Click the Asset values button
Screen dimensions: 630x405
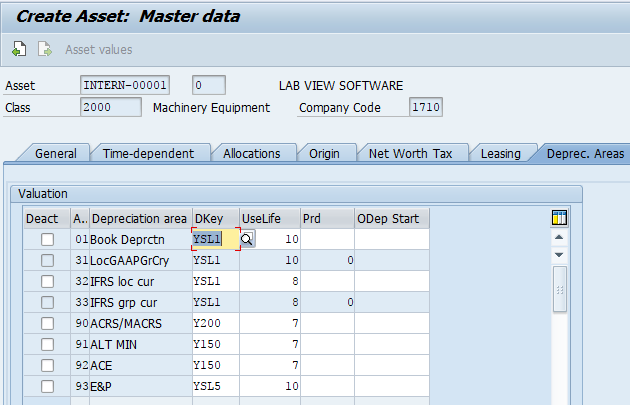click(98, 49)
